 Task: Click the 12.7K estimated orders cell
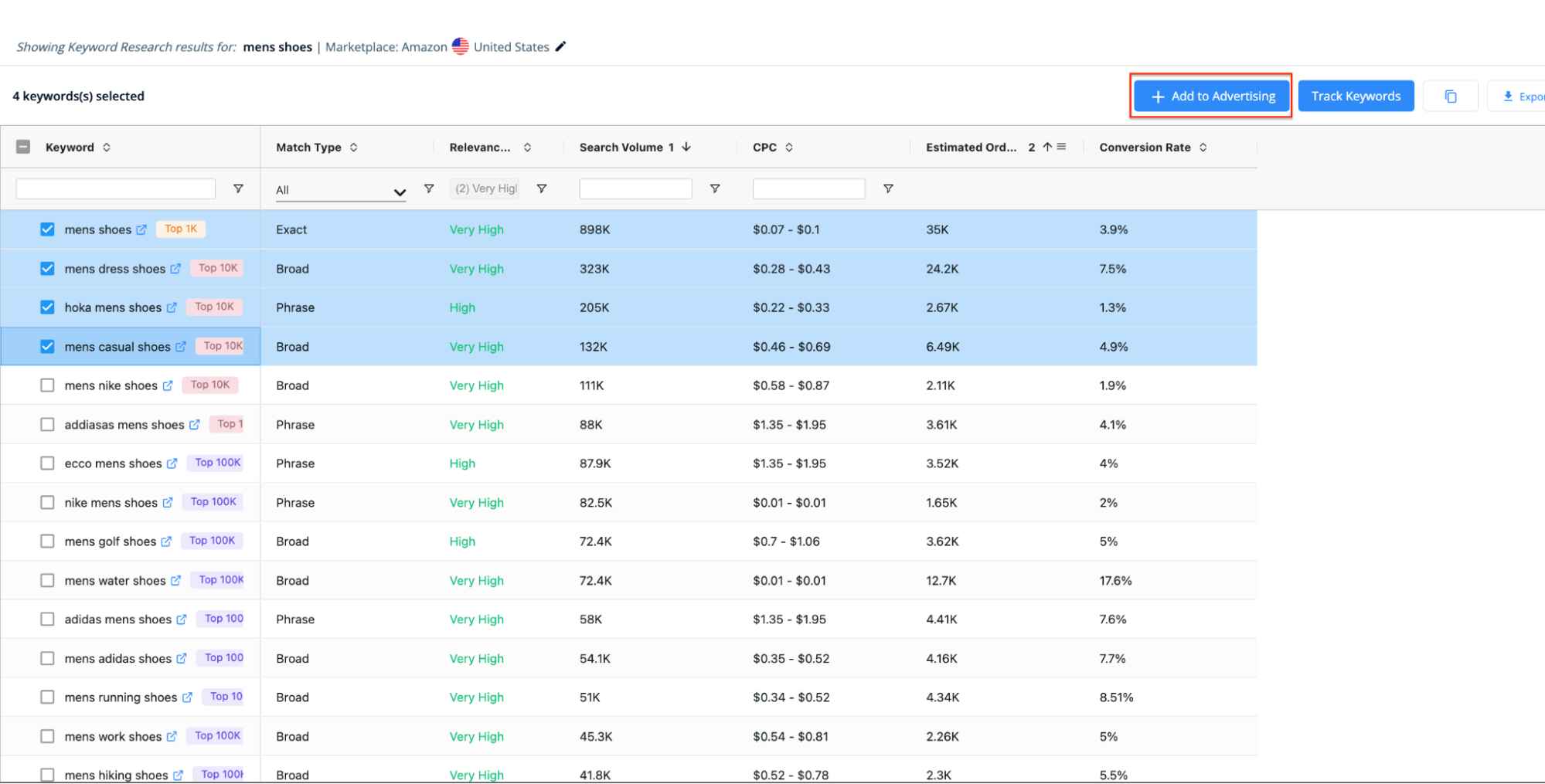941,581
